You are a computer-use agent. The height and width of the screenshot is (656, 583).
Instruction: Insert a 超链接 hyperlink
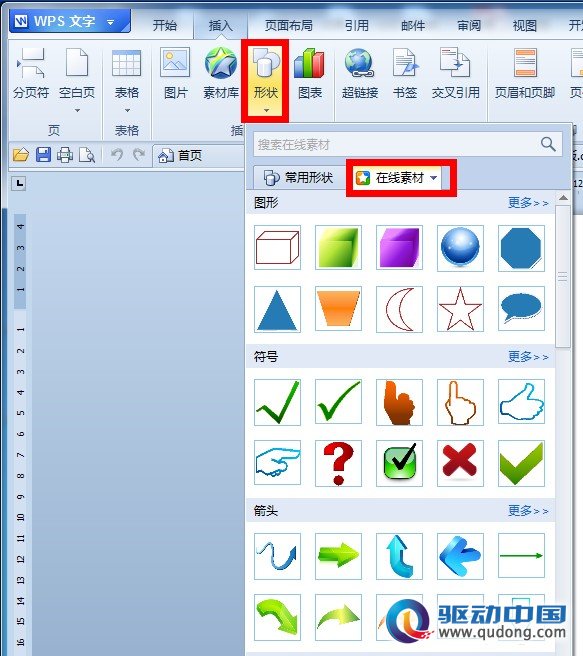click(x=360, y=73)
